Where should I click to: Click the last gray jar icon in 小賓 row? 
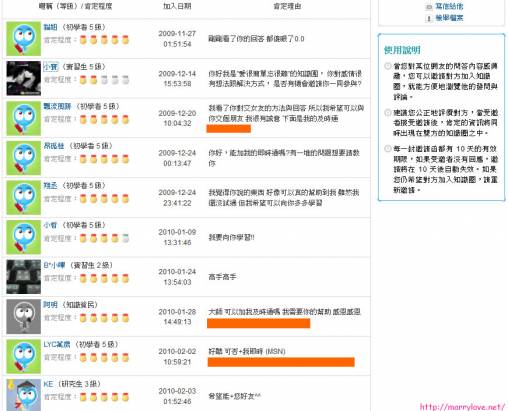125,80
